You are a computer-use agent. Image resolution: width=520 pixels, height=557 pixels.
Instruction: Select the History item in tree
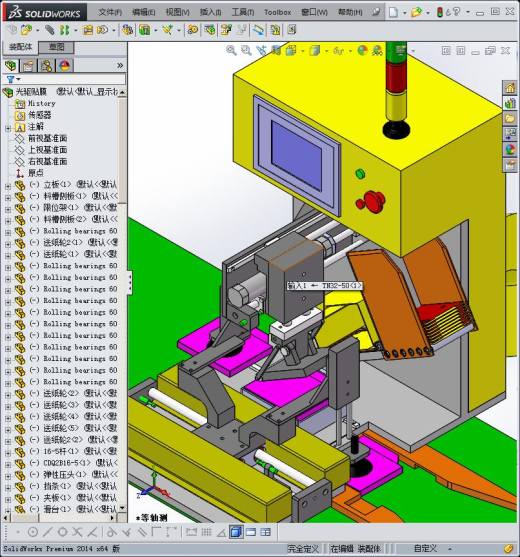pyautogui.click(x=42, y=103)
